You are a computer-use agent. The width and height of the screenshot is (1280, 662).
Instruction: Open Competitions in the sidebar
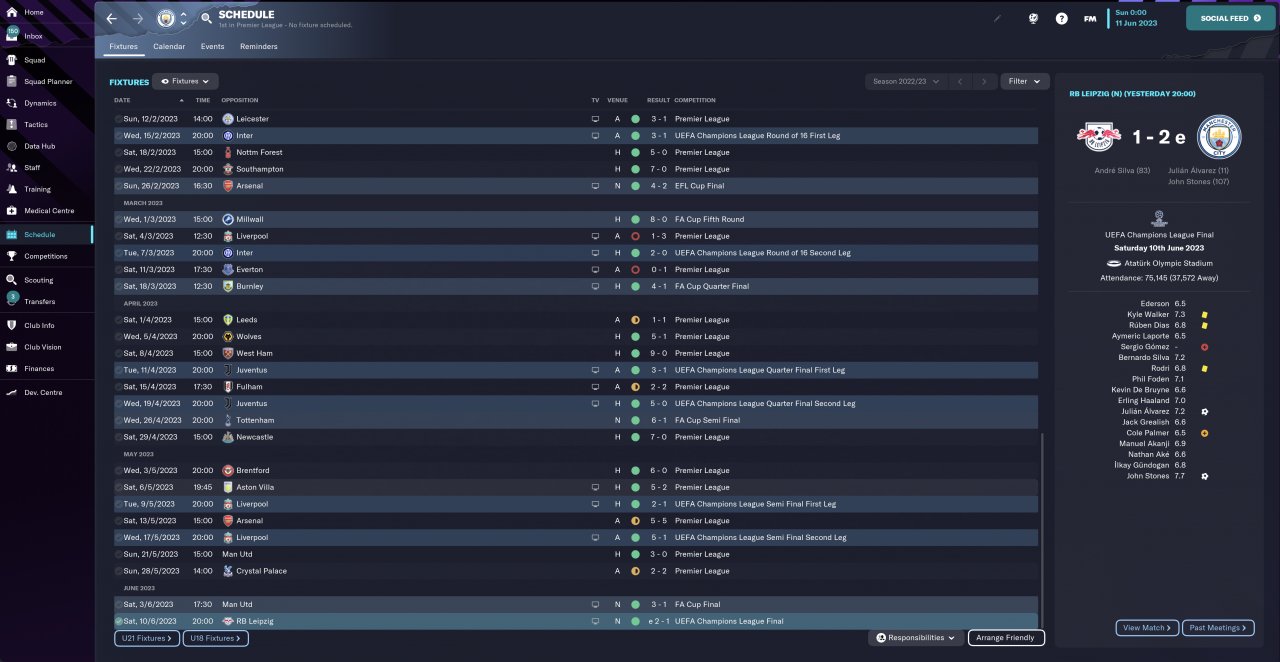click(x=47, y=256)
